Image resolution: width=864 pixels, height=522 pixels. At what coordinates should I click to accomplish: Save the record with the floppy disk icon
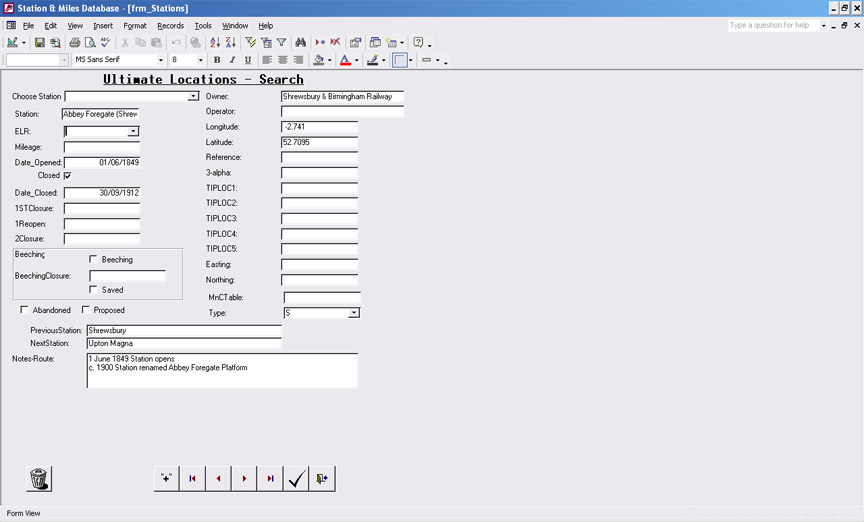tap(39, 42)
